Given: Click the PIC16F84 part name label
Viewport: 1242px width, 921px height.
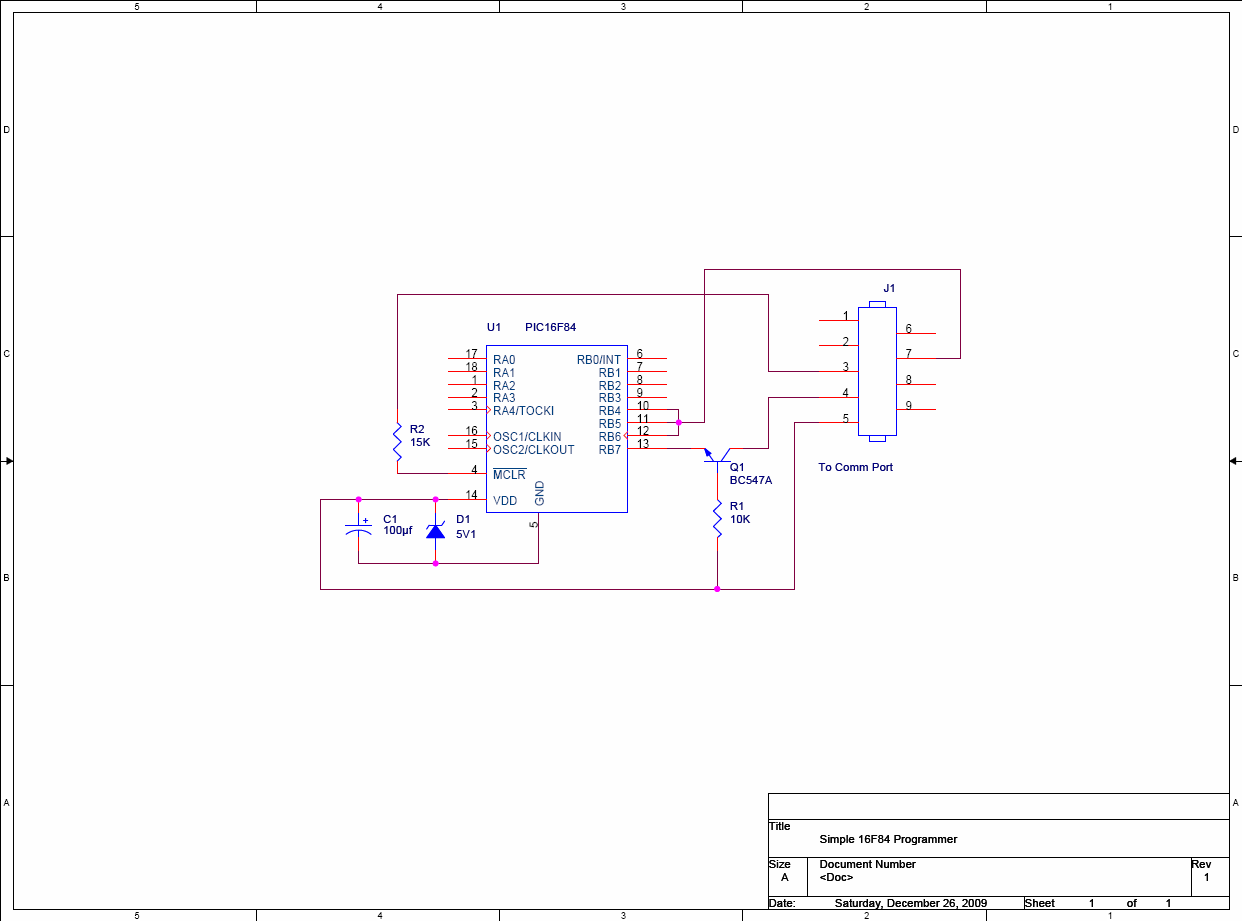Looking at the screenshot, I should [x=550, y=327].
